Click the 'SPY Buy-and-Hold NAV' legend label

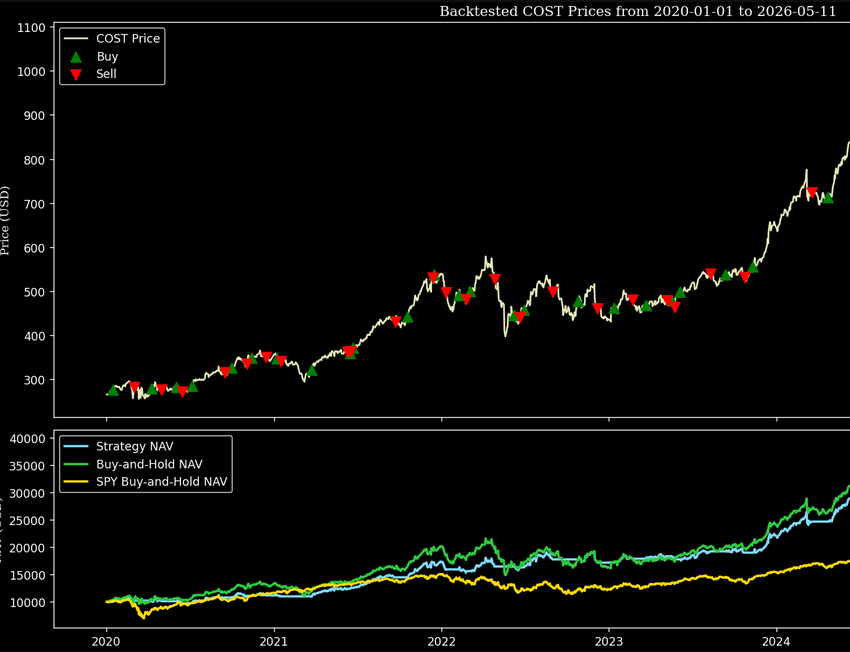tap(162, 482)
